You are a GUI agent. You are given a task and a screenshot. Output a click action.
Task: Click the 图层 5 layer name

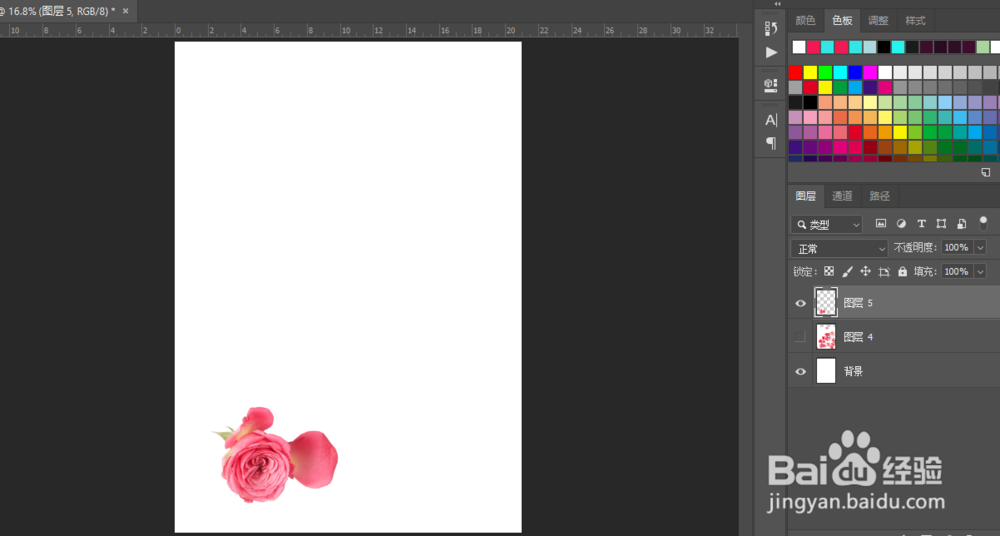click(858, 303)
